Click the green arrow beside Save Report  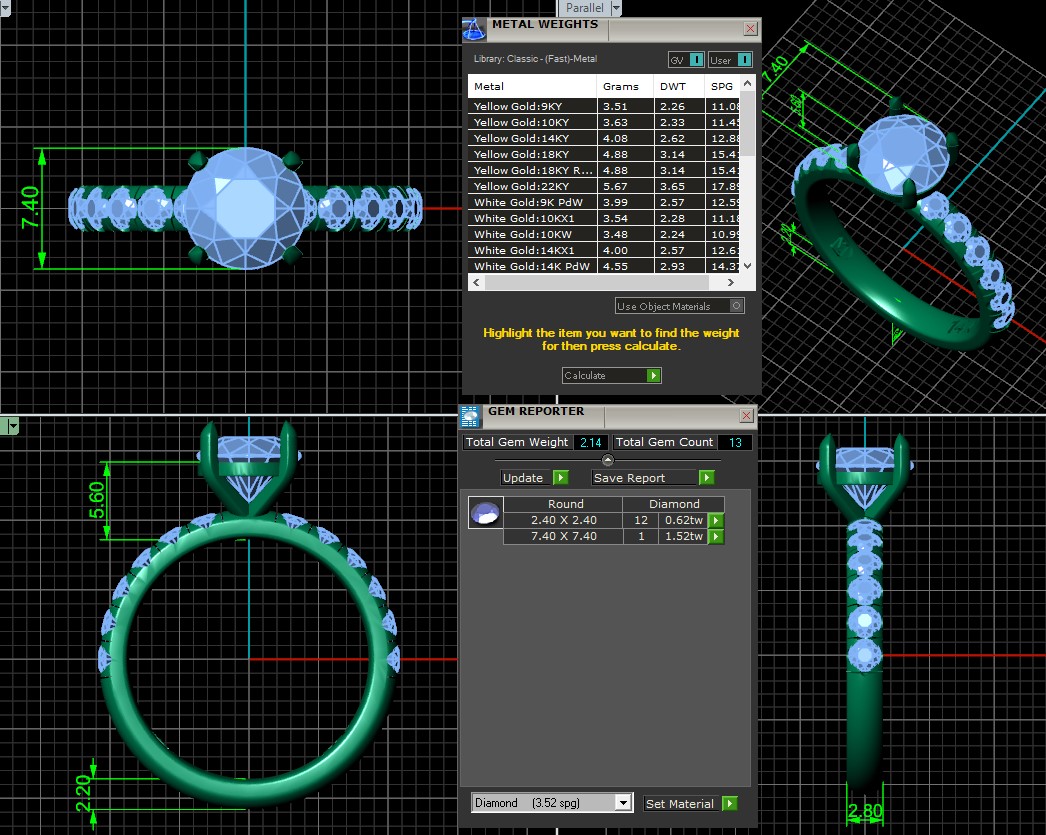pyautogui.click(x=707, y=478)
